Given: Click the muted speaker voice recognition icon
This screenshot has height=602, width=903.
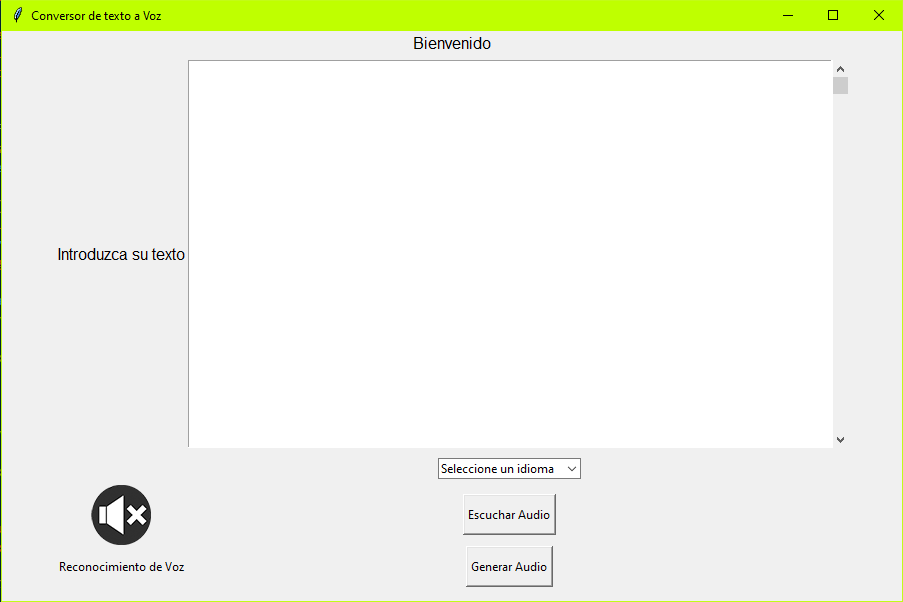Looking at the screenshot, I should click(121, 515).
